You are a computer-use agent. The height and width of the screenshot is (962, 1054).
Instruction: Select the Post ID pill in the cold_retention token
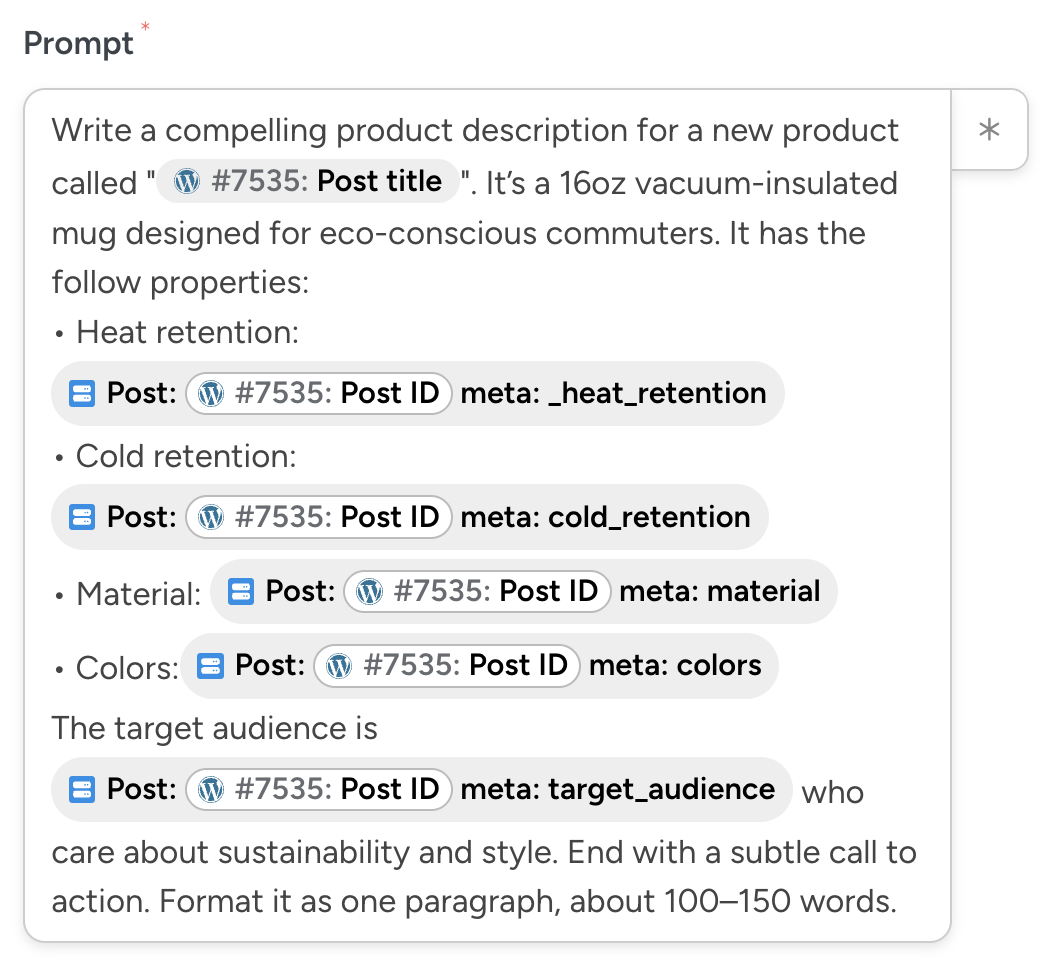(319, 517)
